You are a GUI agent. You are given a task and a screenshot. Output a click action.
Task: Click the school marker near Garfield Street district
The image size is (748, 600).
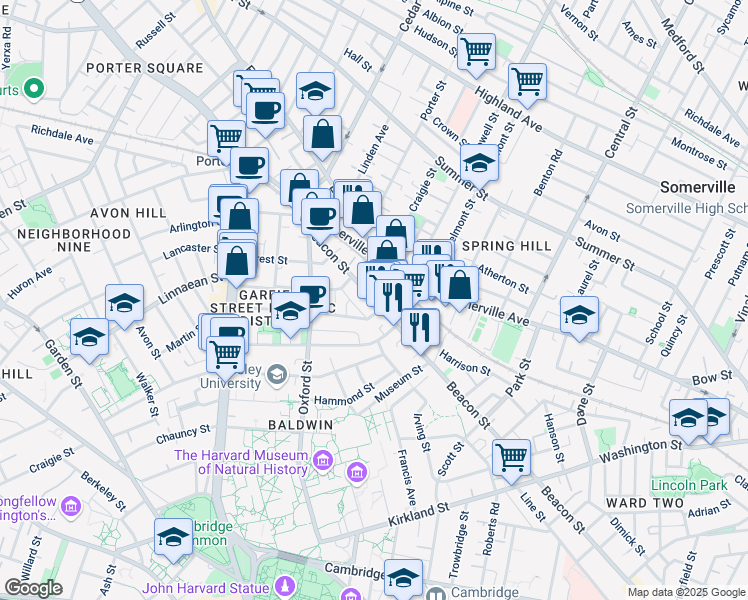[x=290, y=313]
